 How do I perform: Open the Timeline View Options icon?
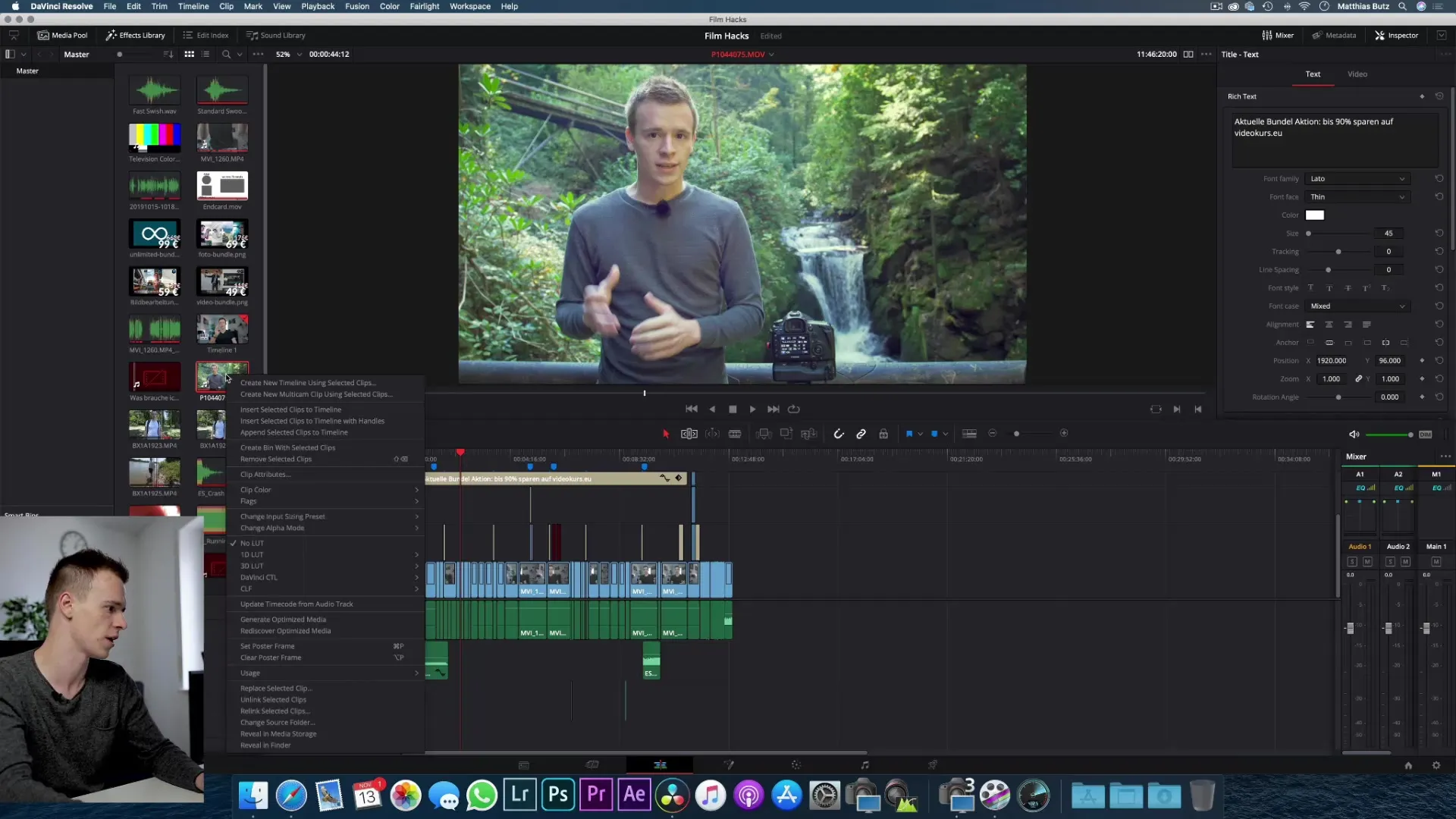(969, 434)
